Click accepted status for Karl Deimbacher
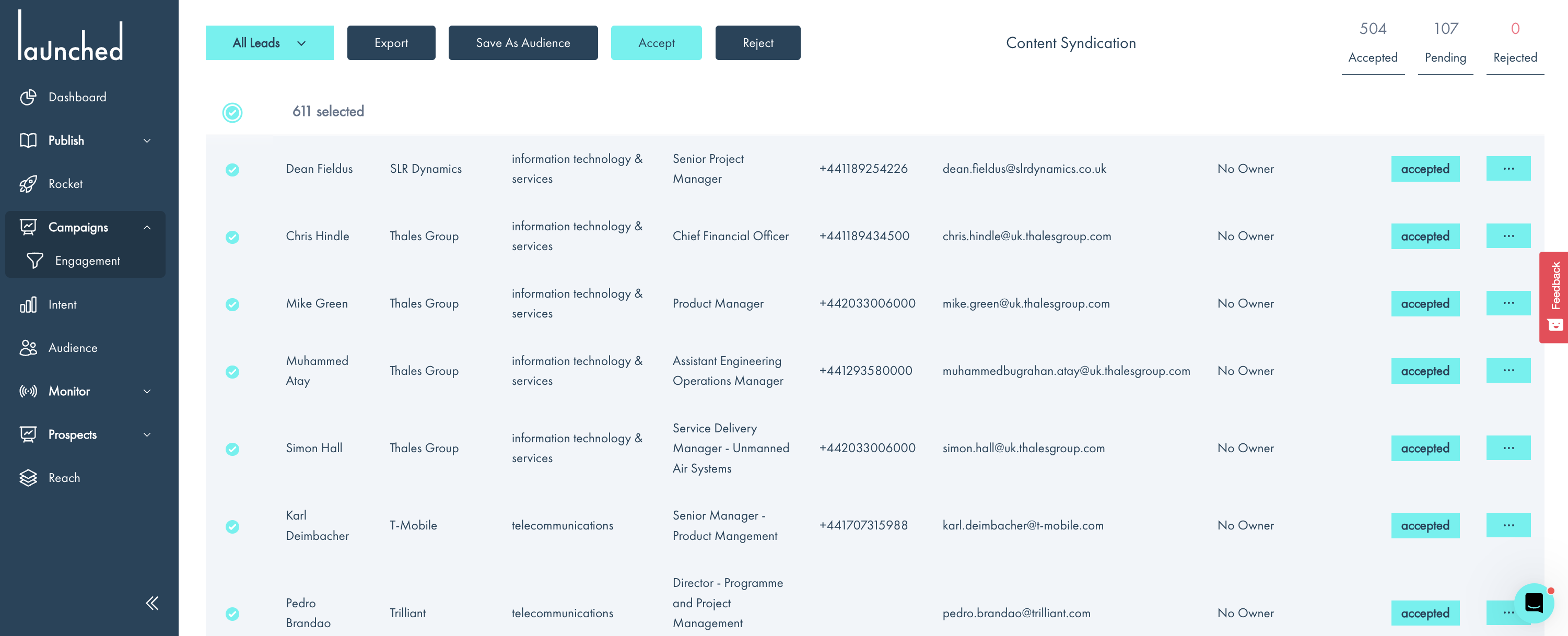 1425,526
